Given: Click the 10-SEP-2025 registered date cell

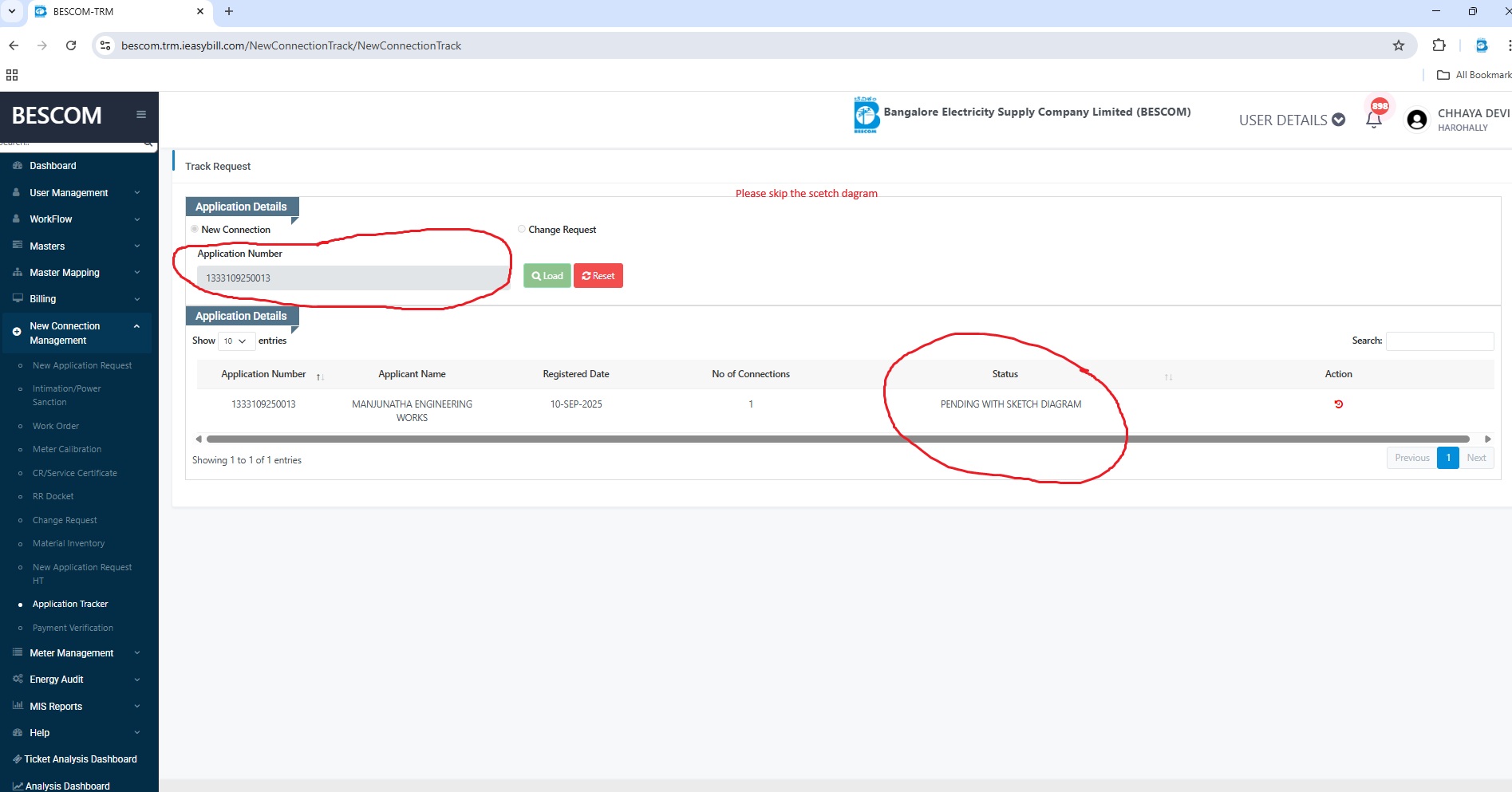Looking at the screenshot, I should tap(576, 404).
